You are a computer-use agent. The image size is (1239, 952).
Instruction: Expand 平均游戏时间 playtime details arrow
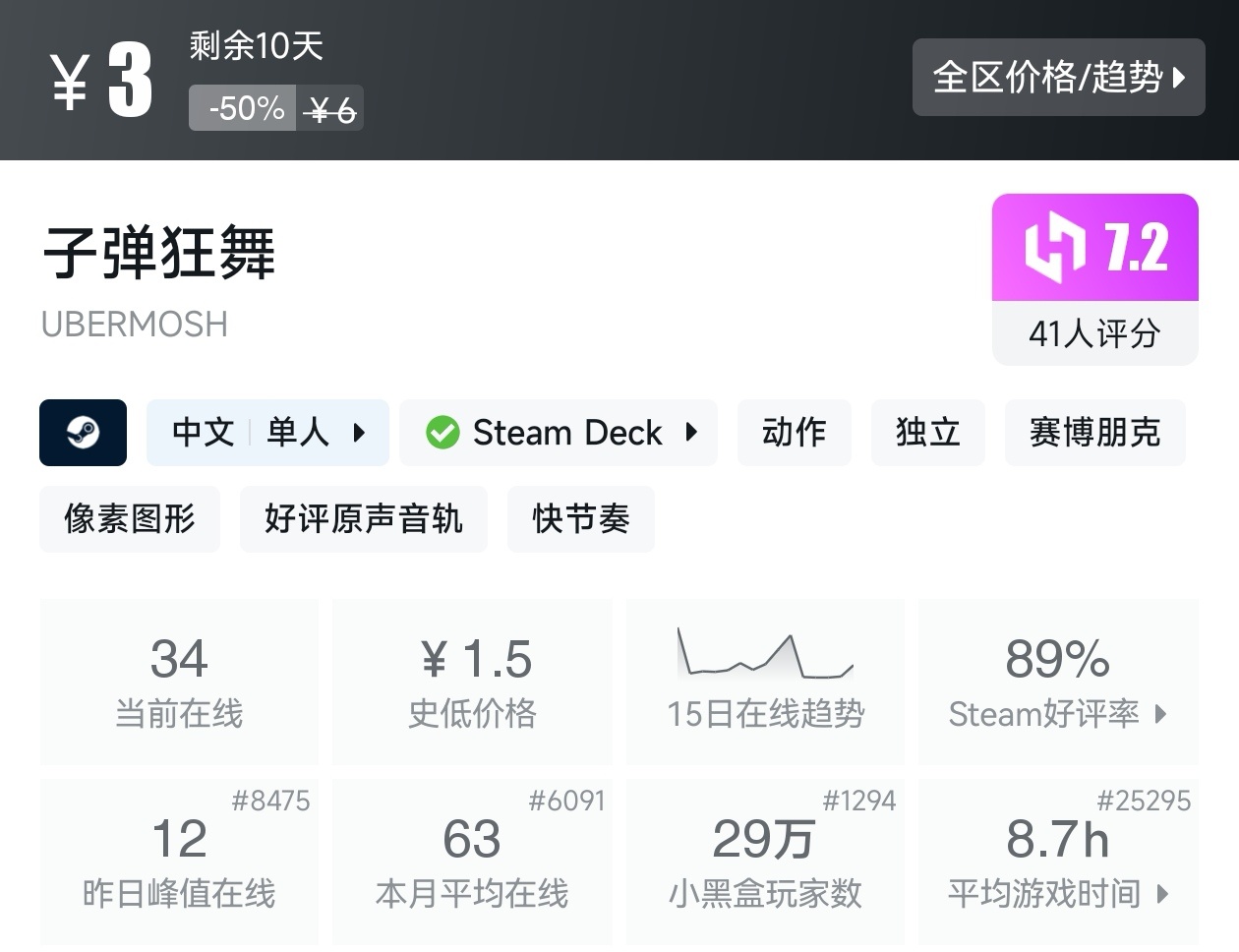1163,894
